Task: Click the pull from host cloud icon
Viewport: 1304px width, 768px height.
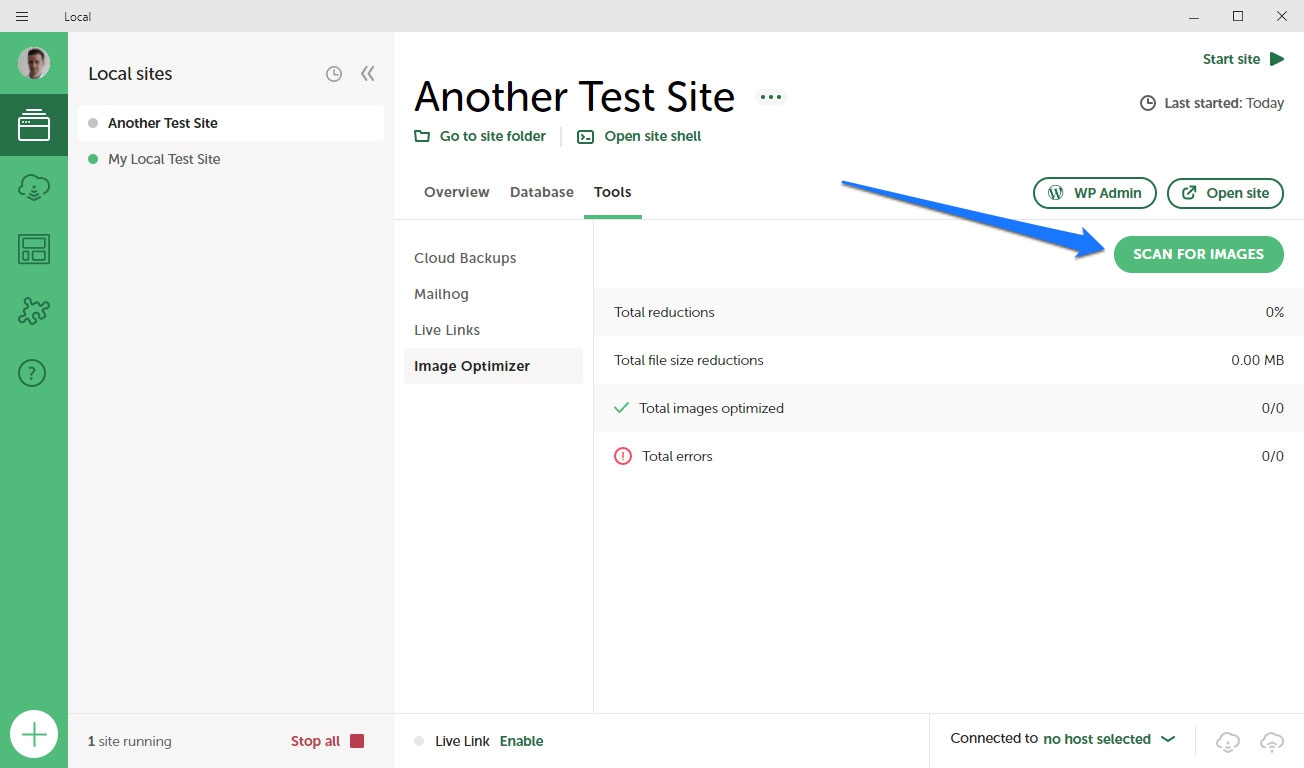Action: [1228, 741]
